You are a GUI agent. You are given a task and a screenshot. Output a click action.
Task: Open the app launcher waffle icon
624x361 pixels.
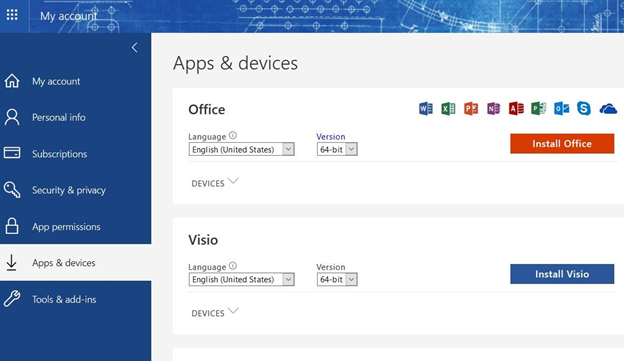(x=12, y=16)
